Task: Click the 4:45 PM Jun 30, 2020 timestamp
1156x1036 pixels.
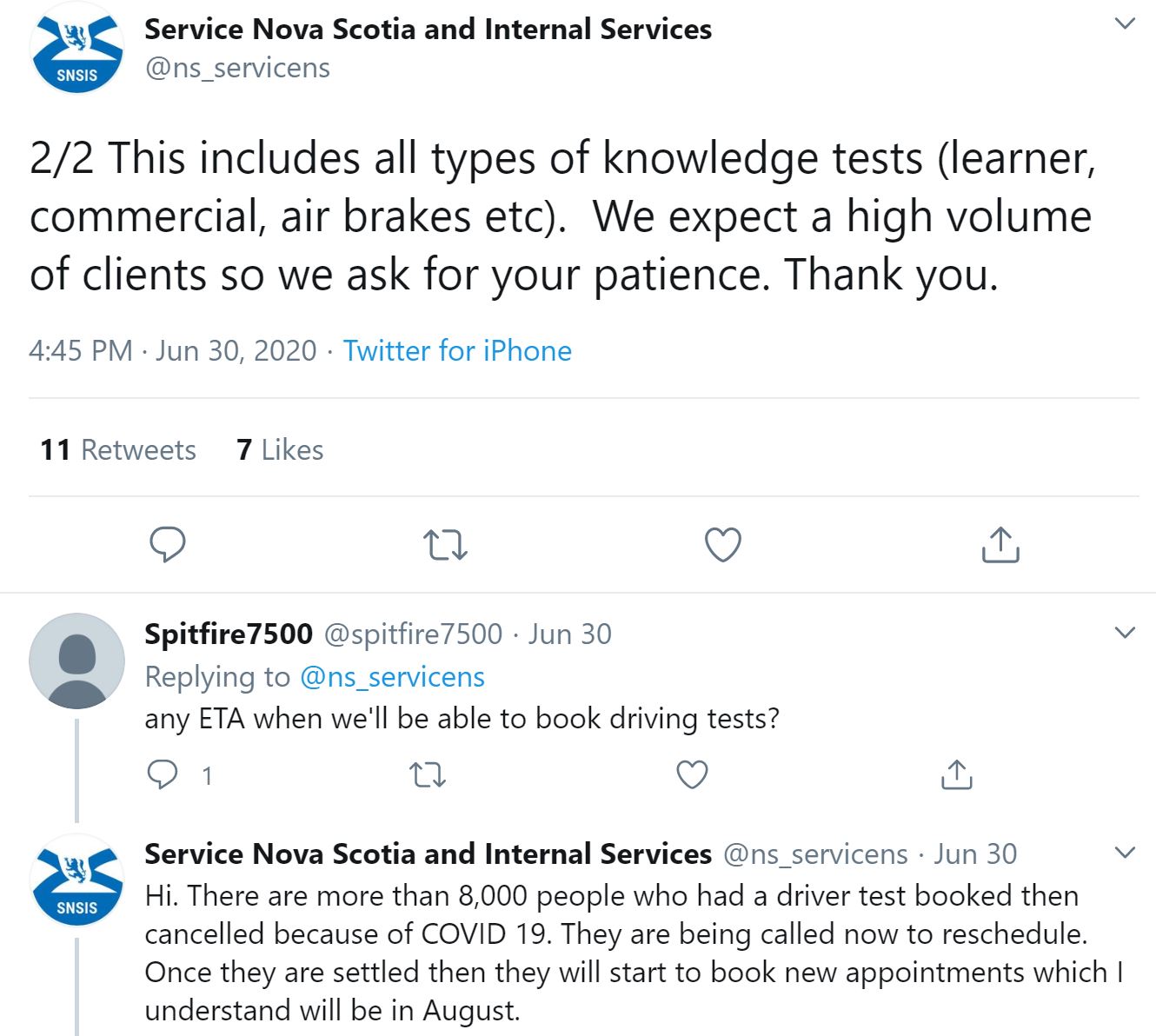Action: (172, 351)
